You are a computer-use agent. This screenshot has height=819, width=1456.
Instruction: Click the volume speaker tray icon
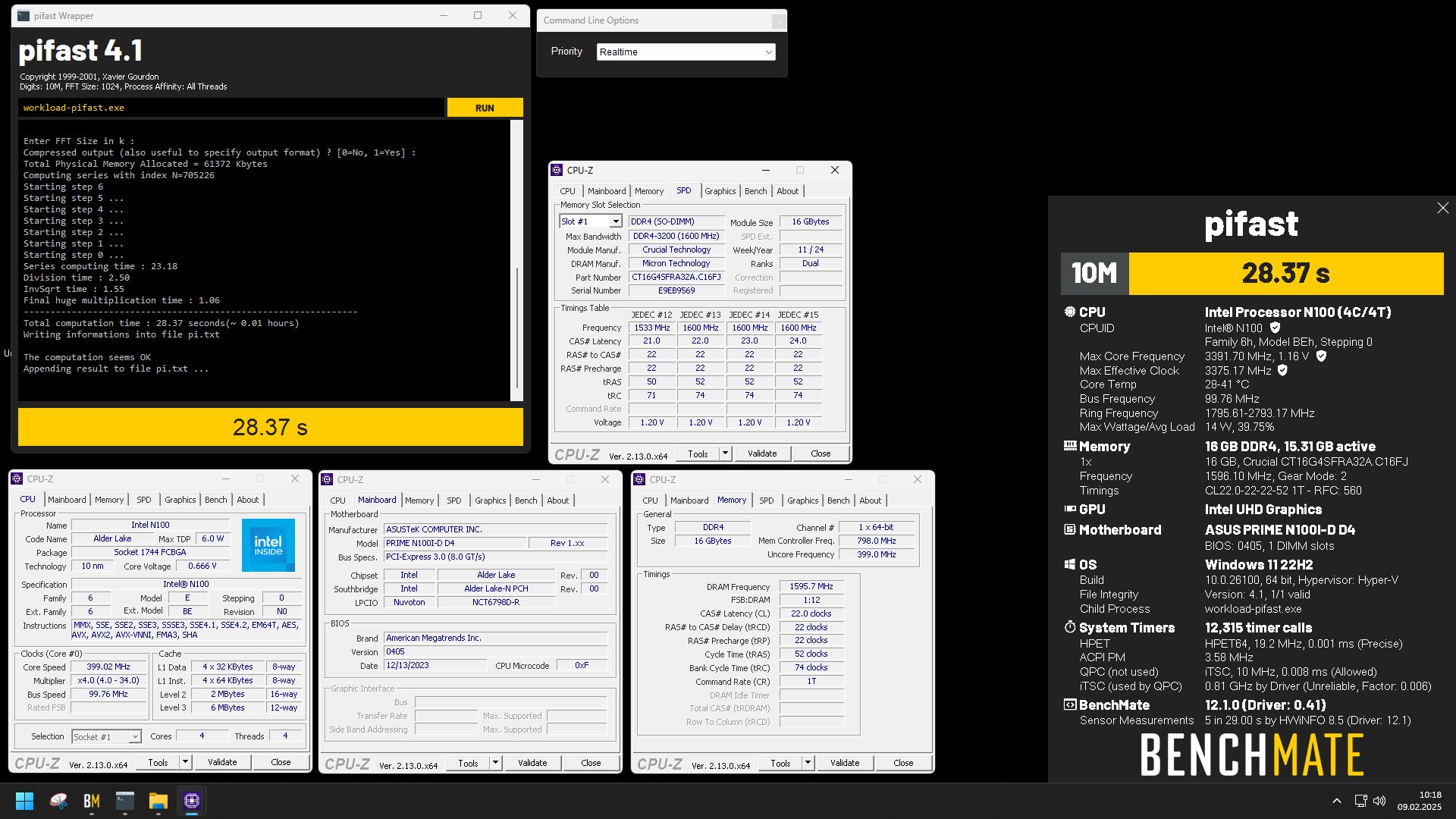click(1379, 801)
